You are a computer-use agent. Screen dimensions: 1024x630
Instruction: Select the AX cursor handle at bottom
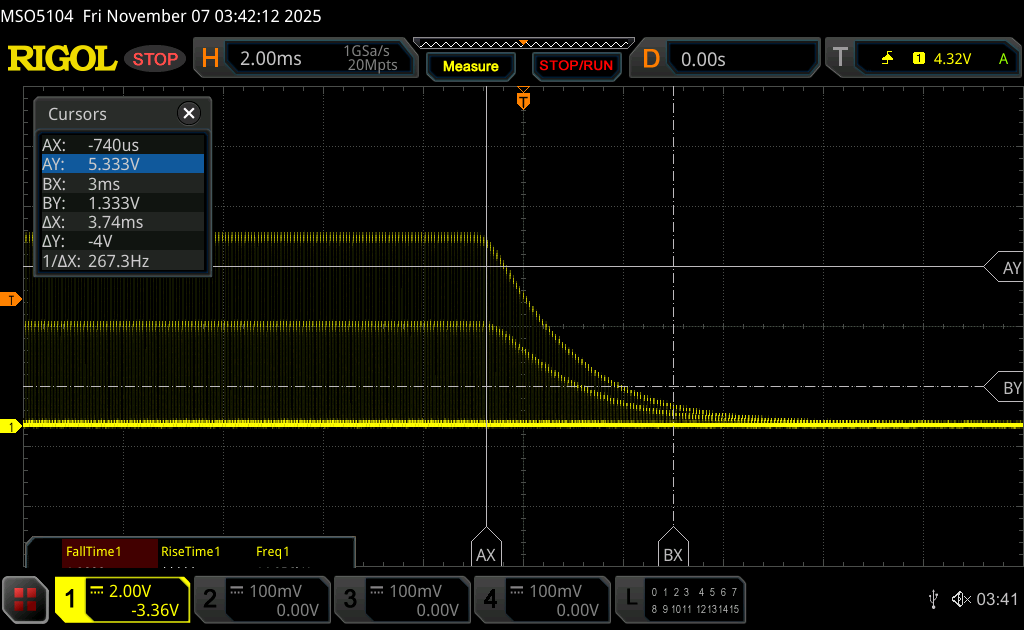(x=485, y=551)
